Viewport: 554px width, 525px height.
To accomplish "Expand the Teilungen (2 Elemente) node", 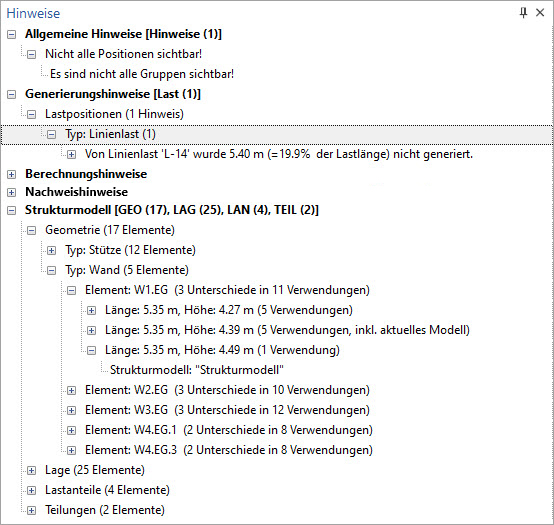I will pos(32,511).
